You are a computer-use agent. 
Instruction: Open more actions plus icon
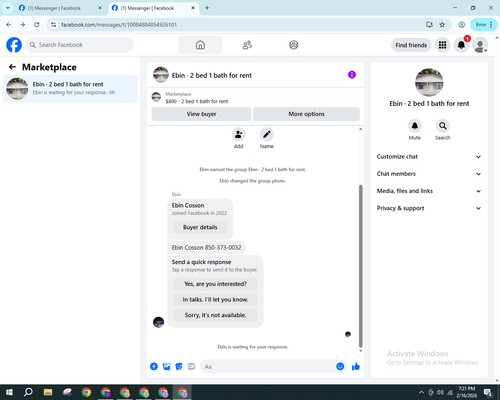[x=154, y=366]
